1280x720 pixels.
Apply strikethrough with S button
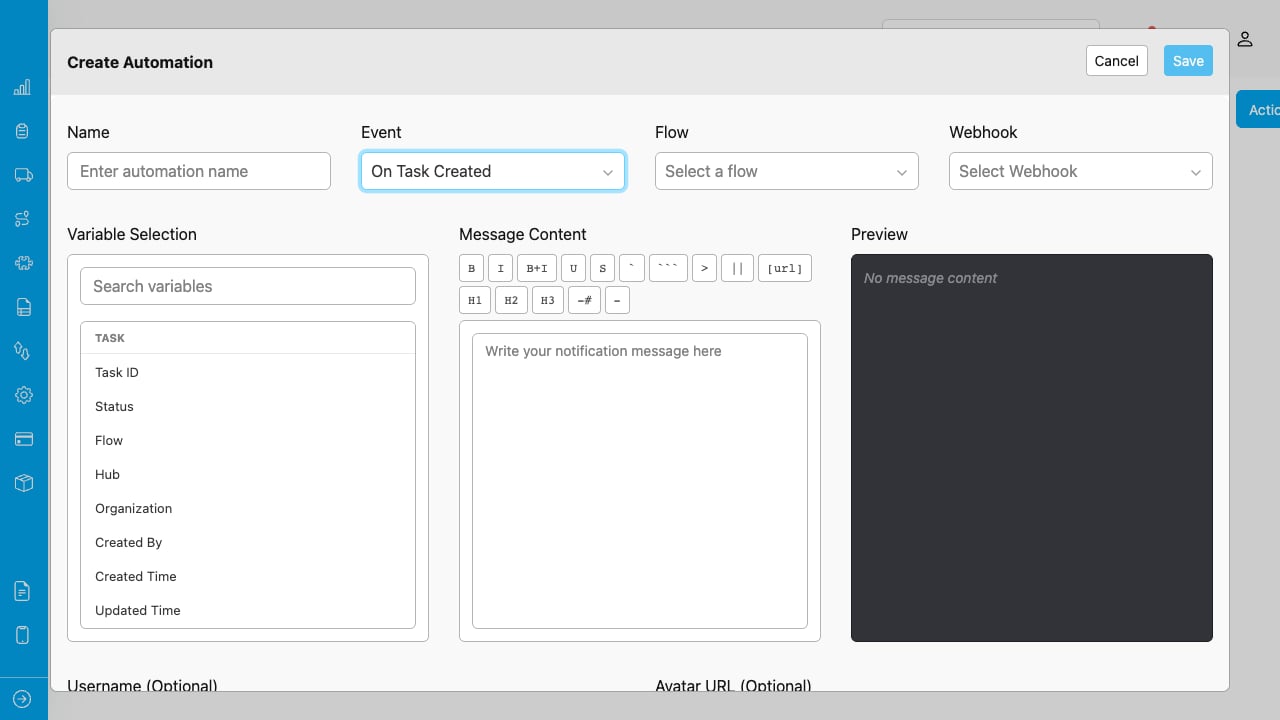[602, 268]
